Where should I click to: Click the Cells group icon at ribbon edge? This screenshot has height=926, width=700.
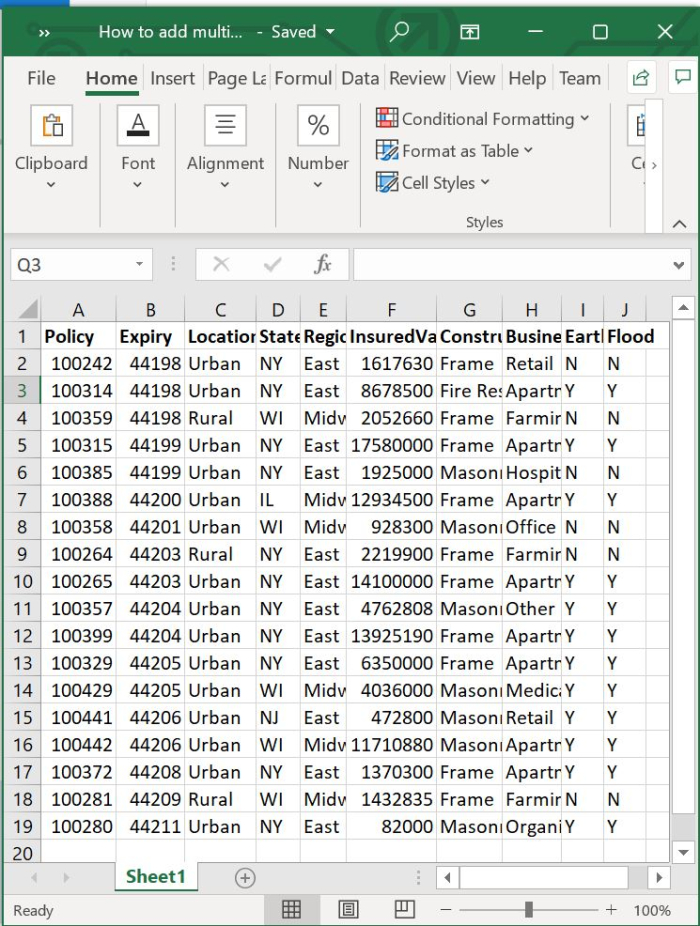[639, 125]
